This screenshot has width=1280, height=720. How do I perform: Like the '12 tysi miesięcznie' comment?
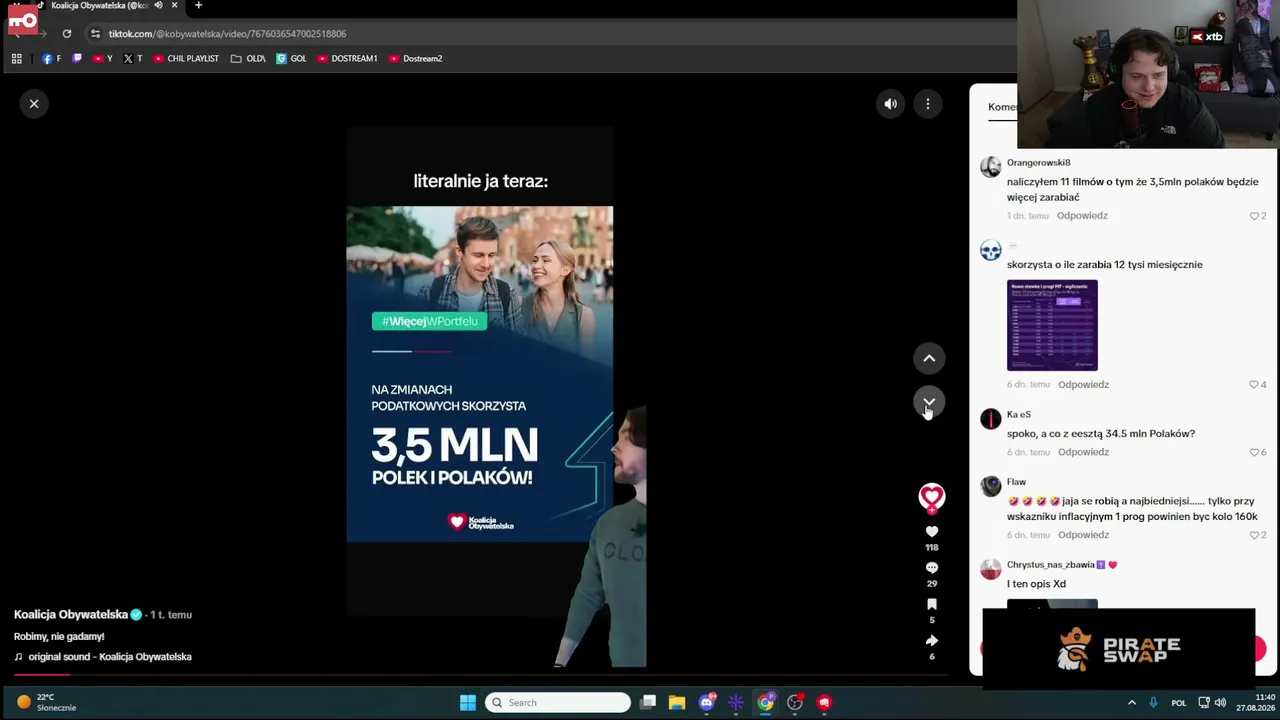[x=1254, y=385]
